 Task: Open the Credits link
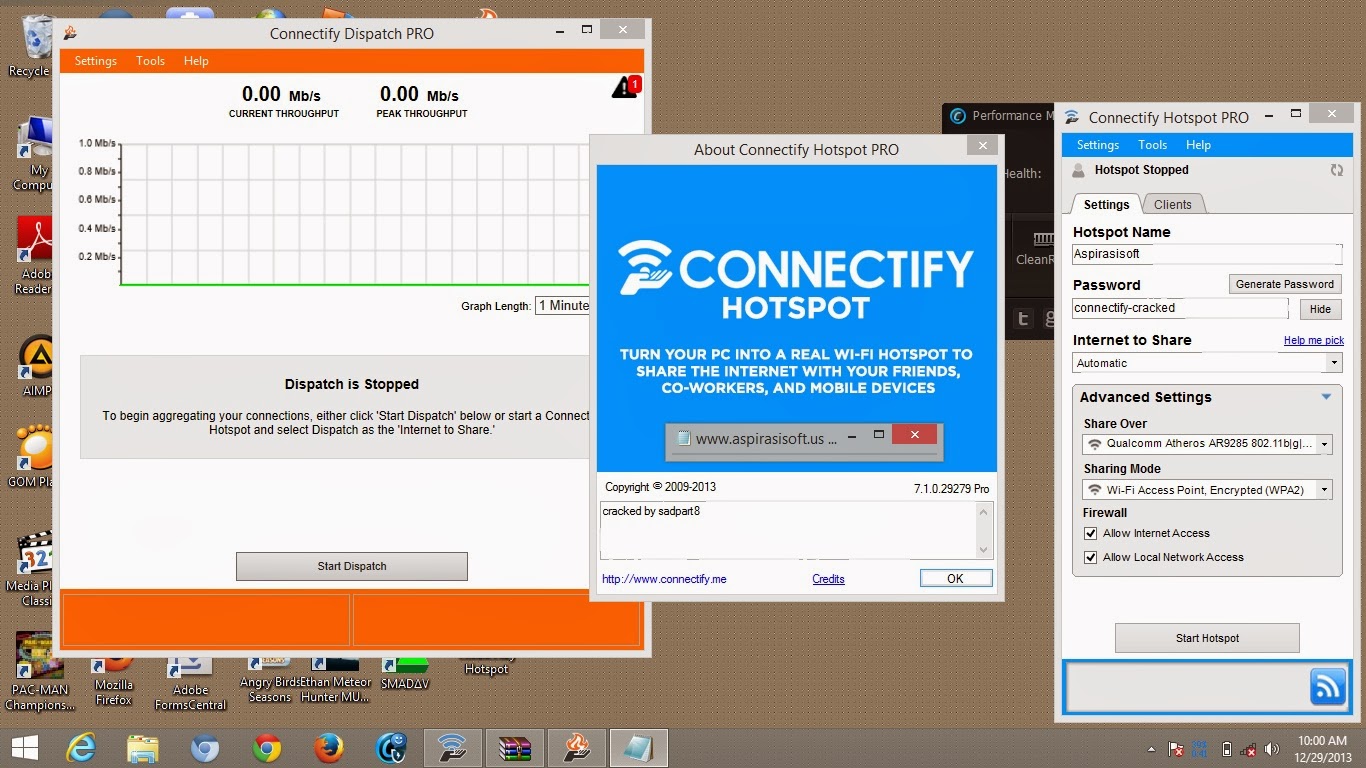(828, 579)
